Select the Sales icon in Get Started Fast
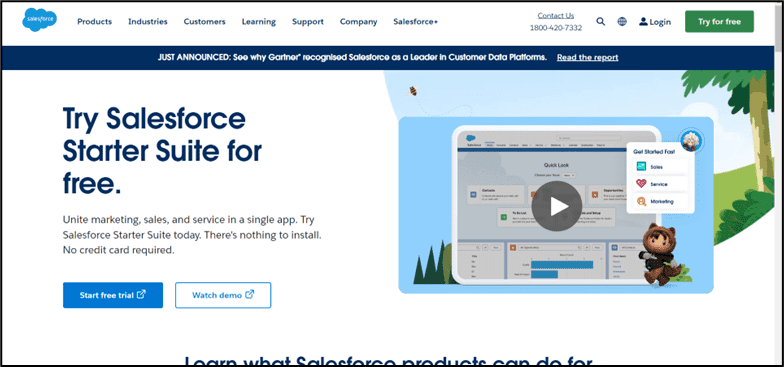 [641, 167]
